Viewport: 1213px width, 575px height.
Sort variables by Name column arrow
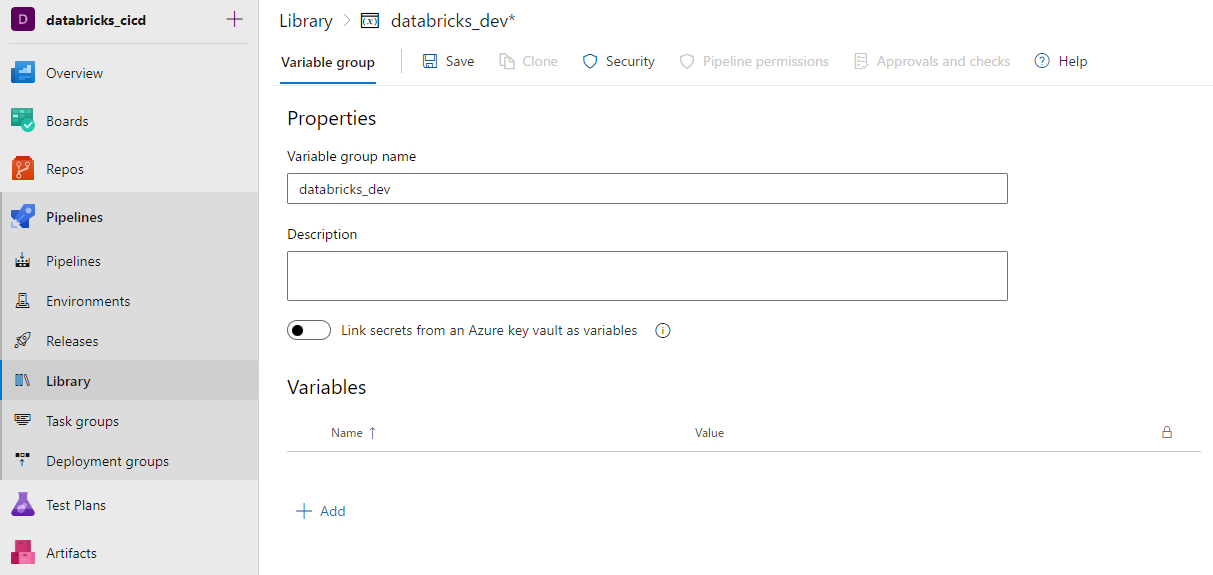[x=372, y=433]
